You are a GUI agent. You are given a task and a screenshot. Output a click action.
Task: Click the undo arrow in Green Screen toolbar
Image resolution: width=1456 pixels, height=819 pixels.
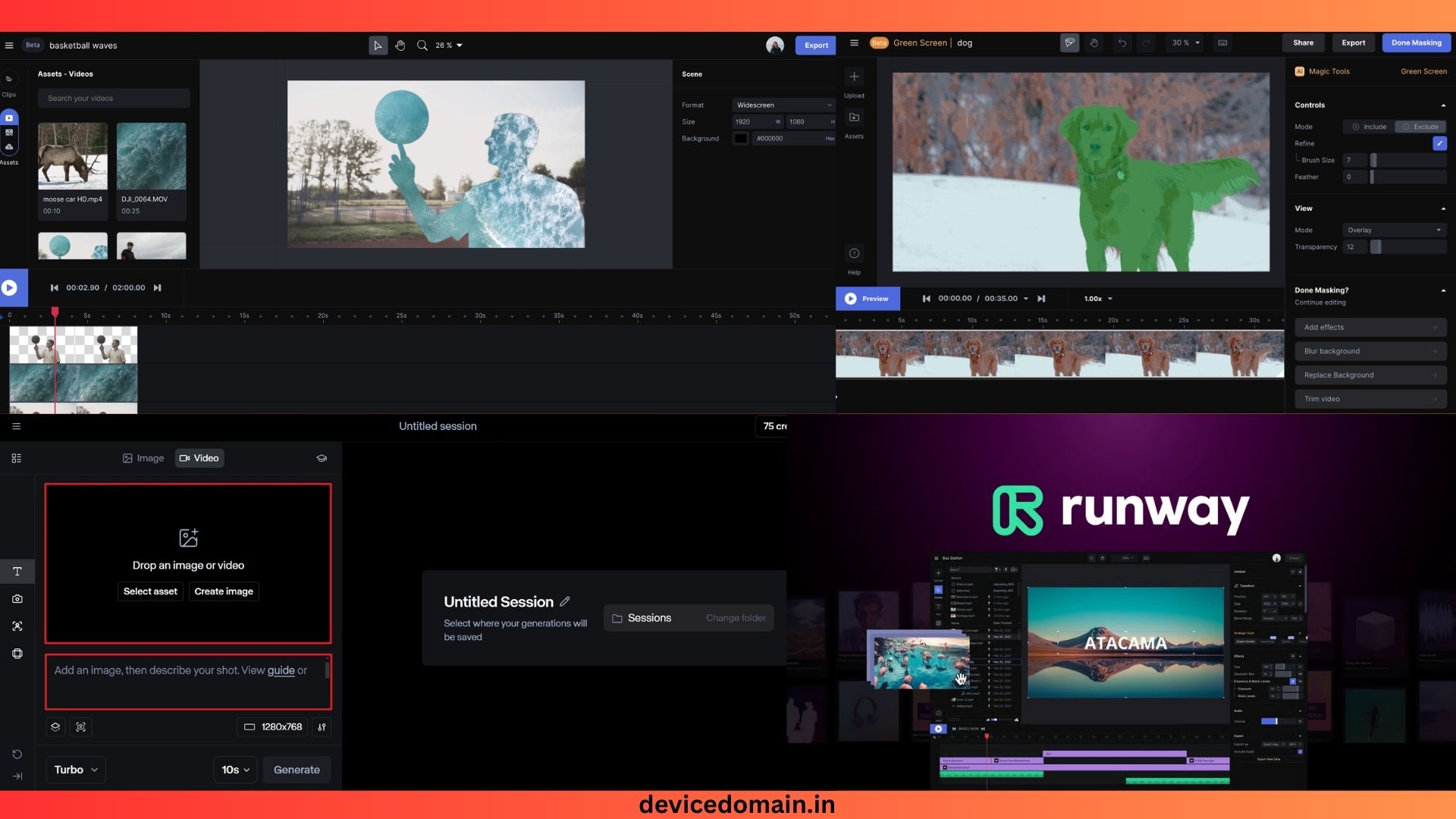click(1122, 43)
